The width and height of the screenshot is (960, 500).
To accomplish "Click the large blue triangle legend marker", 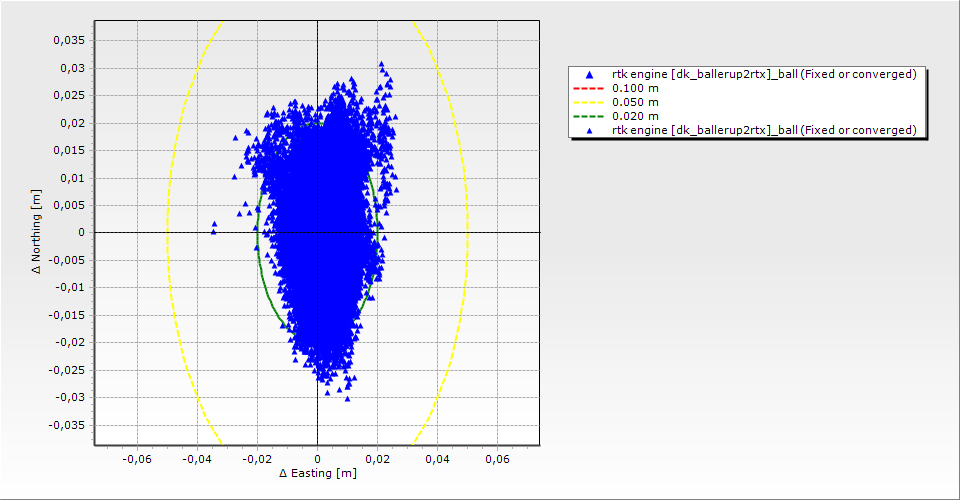I will point(589,75).
